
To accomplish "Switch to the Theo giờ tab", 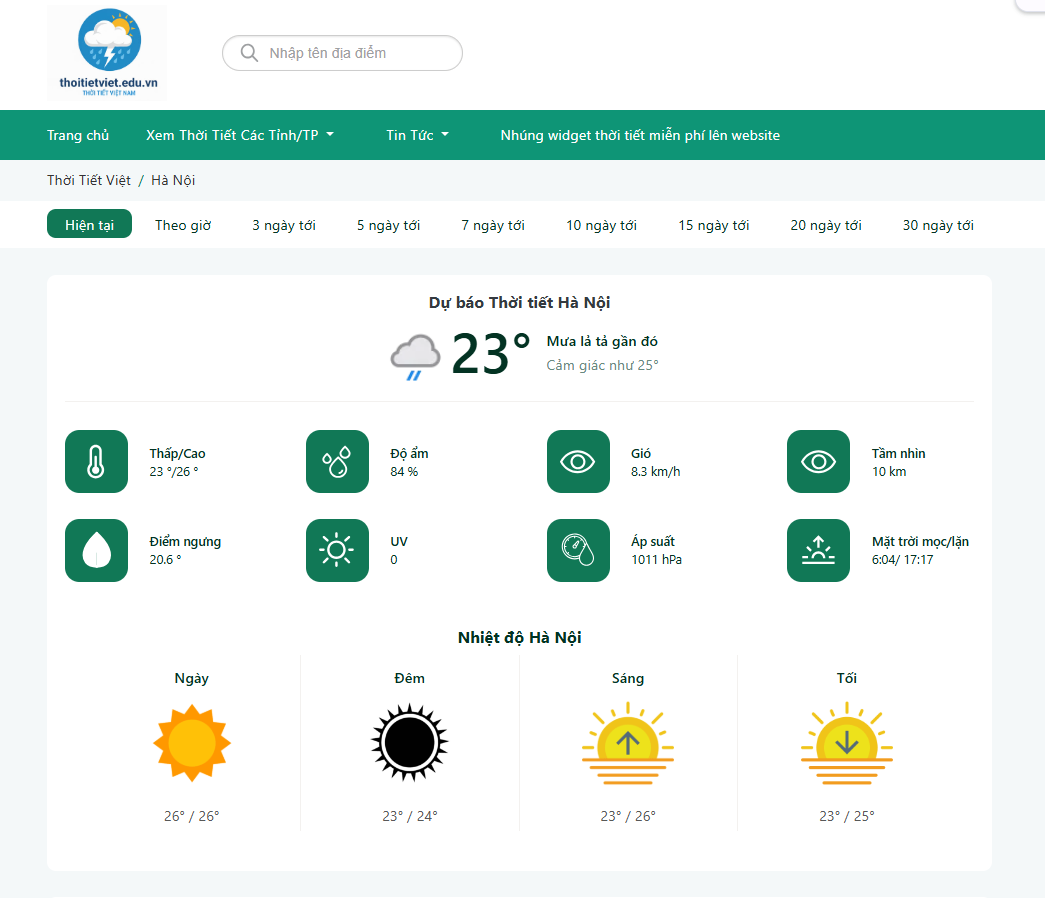I will tap(183, 225).
